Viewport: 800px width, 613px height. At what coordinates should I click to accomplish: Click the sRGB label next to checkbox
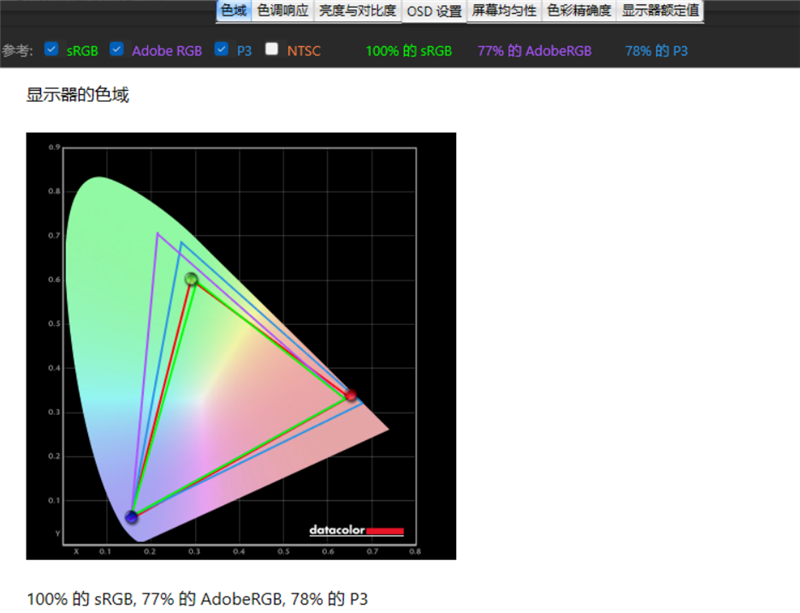(82, 51)
